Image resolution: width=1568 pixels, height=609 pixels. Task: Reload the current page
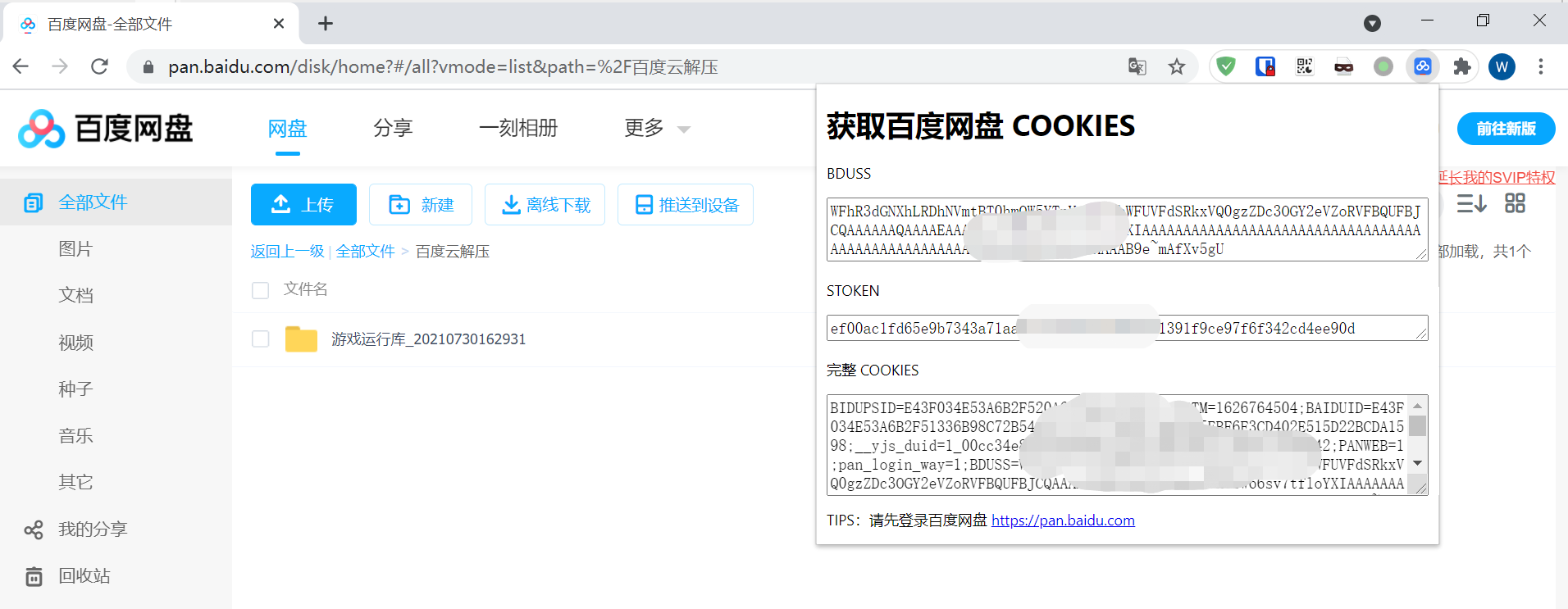point(99,66)
